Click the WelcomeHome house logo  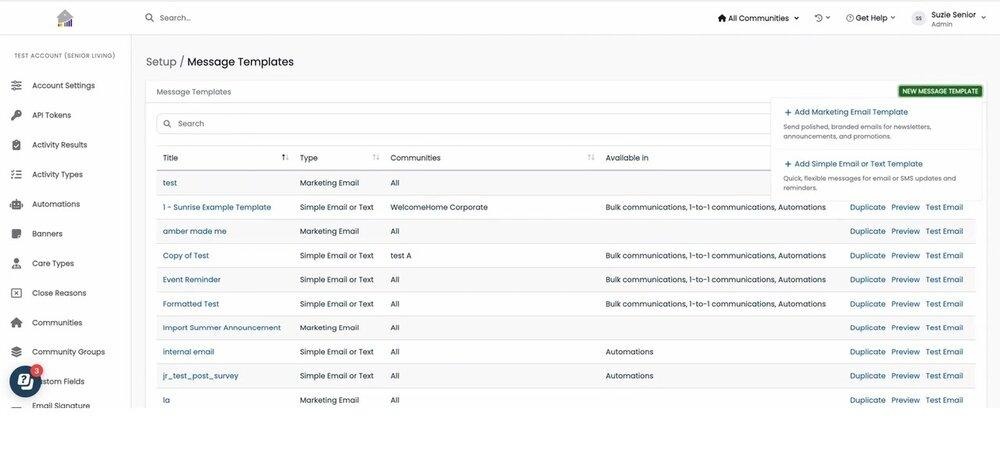coord(64,18)
